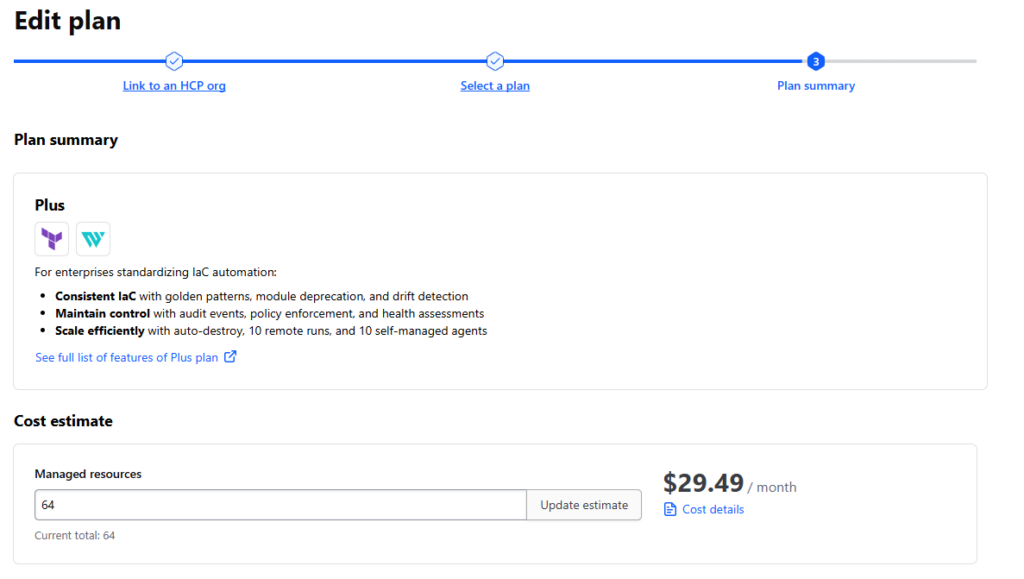Click the Terraform logo icon under Plus

[x=52, y=239]
